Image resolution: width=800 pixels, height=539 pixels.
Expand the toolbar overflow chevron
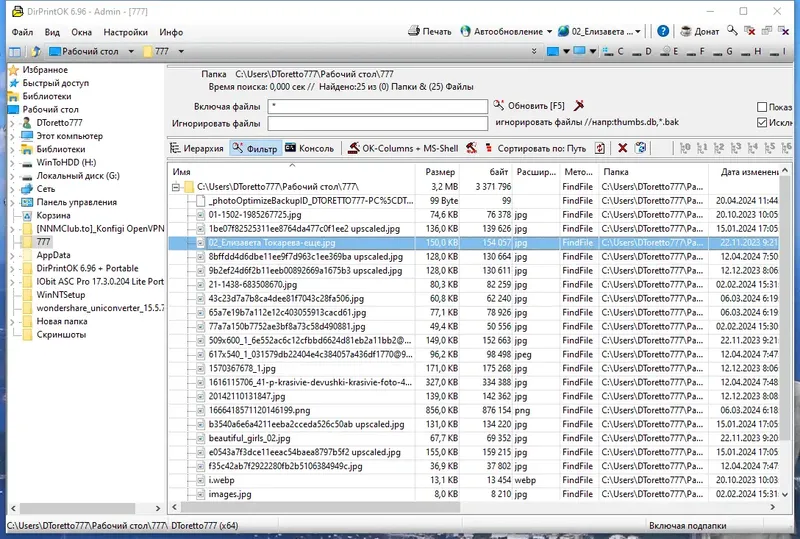534,51
